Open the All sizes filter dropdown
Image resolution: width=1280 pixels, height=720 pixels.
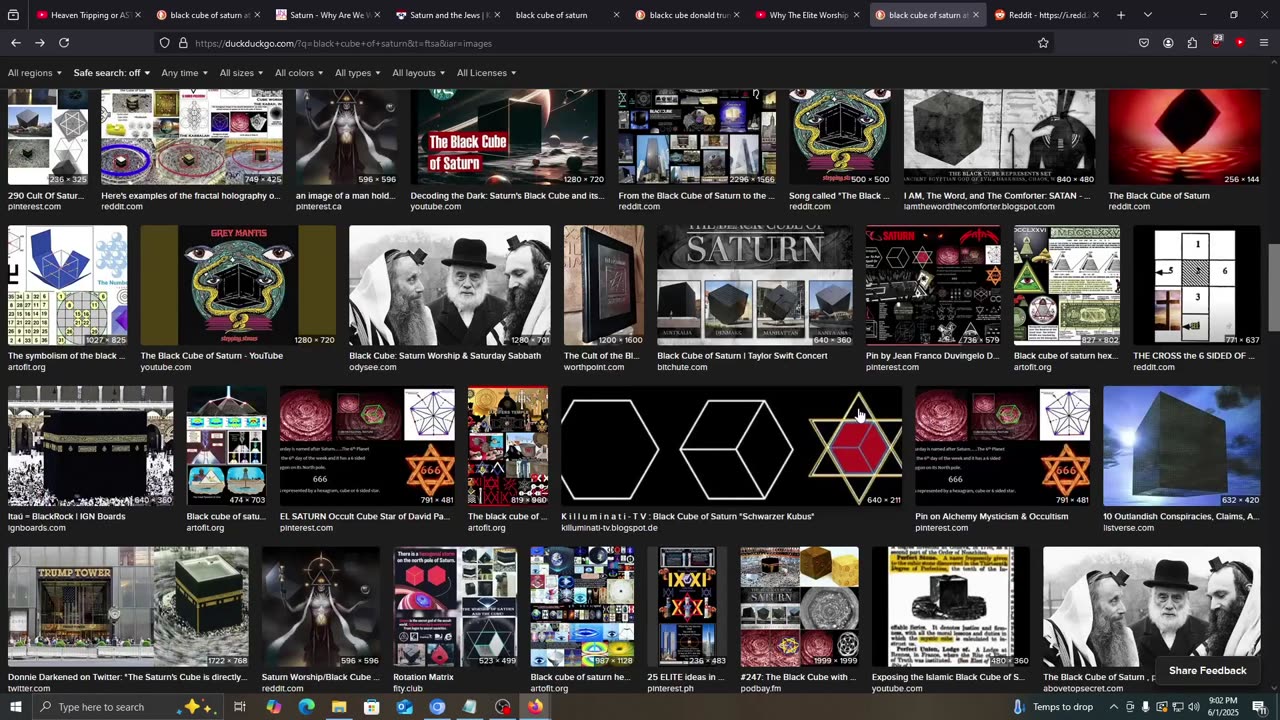(242, 73)
